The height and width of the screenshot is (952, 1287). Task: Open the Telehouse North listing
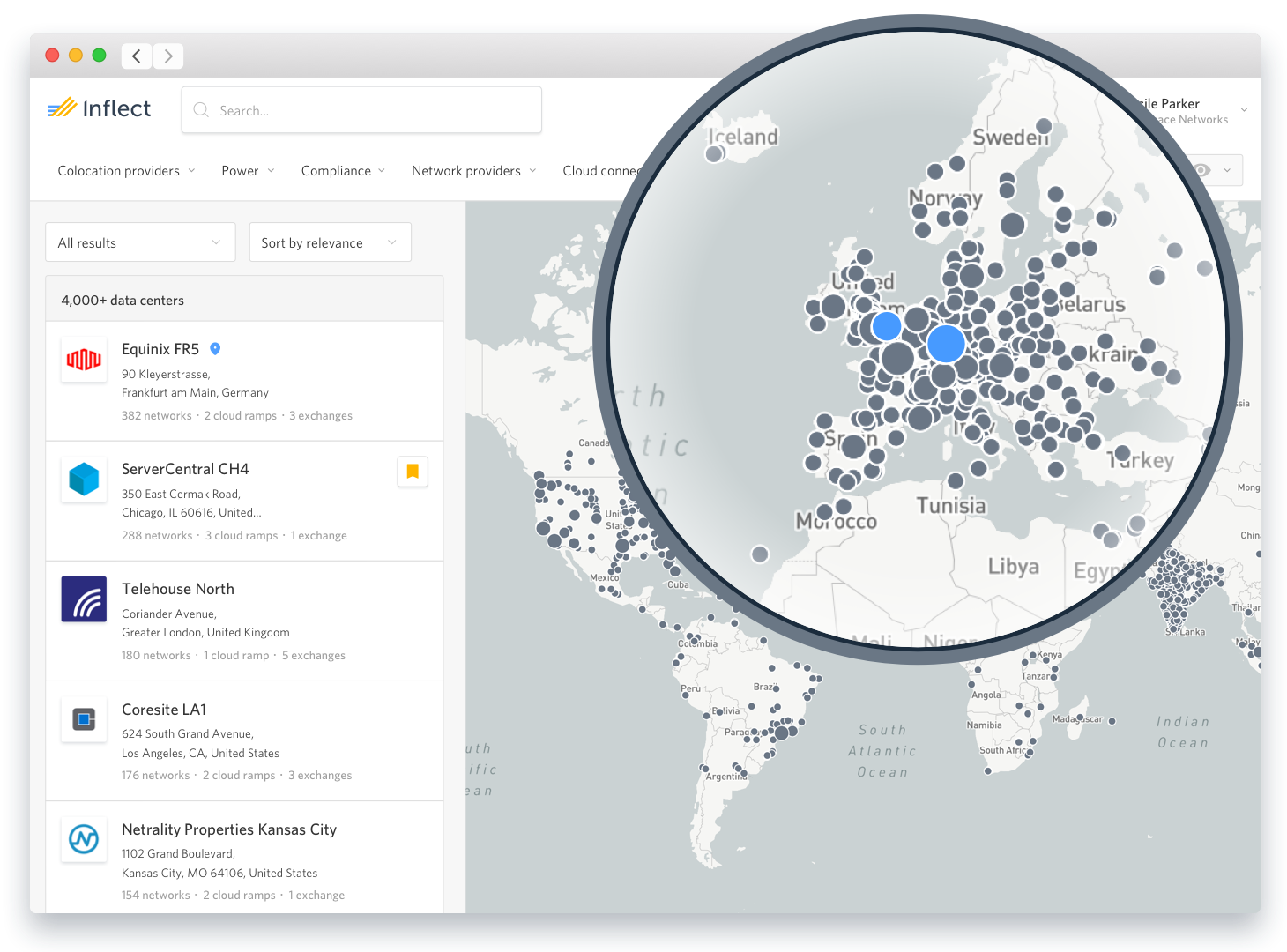pyautogui.click(x=244, y=621)
